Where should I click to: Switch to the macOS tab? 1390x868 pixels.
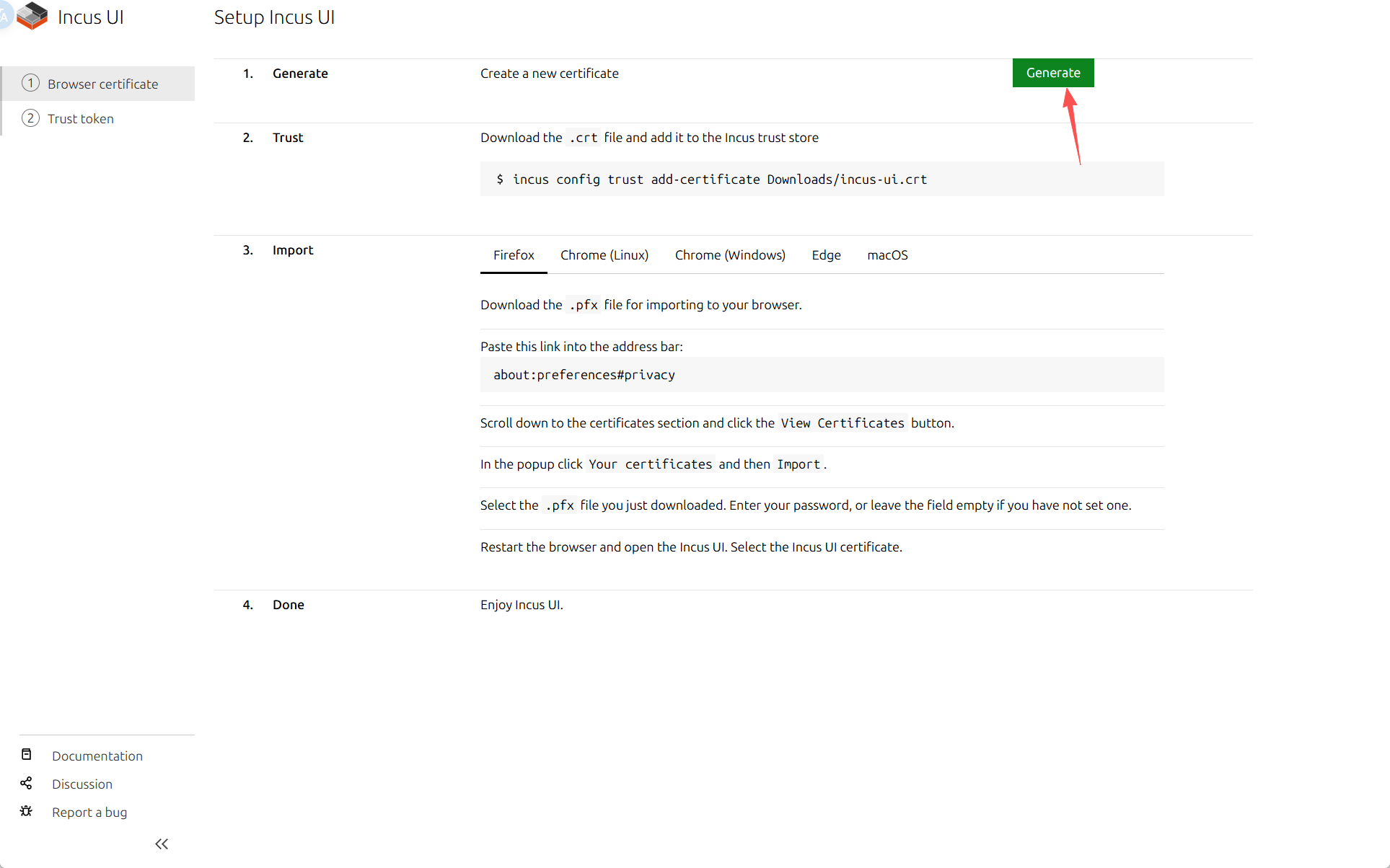(887, 255)
